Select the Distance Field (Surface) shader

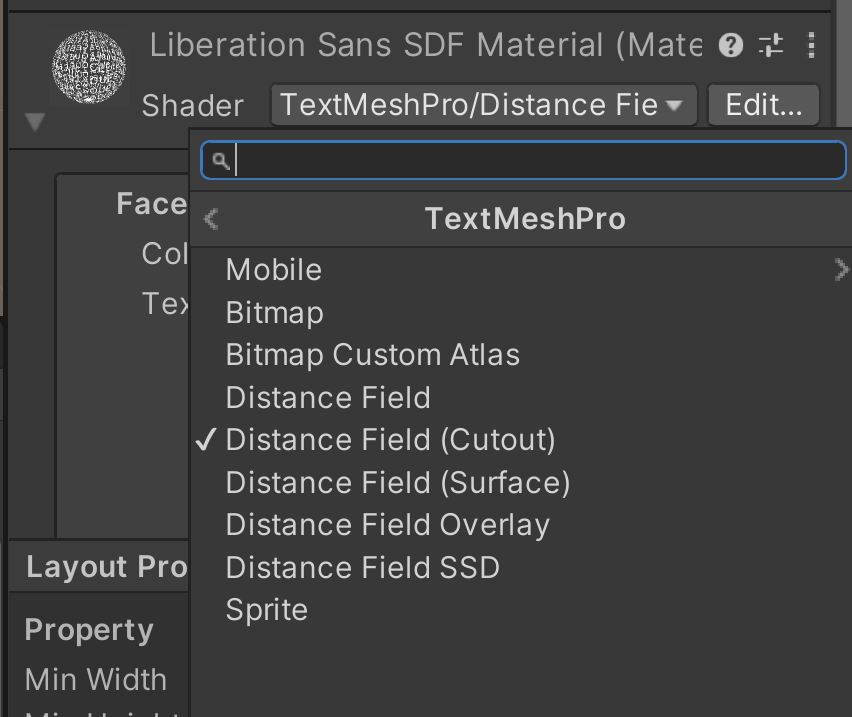398,482
